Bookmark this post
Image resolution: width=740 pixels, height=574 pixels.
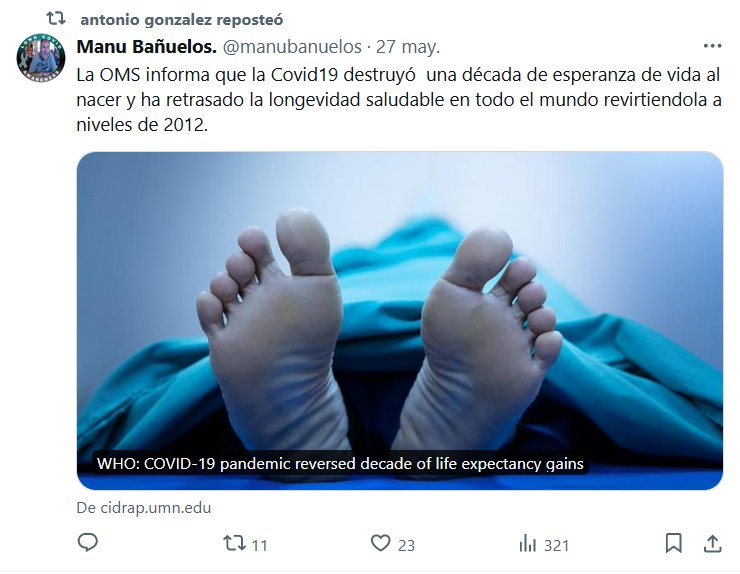[673, 543]
